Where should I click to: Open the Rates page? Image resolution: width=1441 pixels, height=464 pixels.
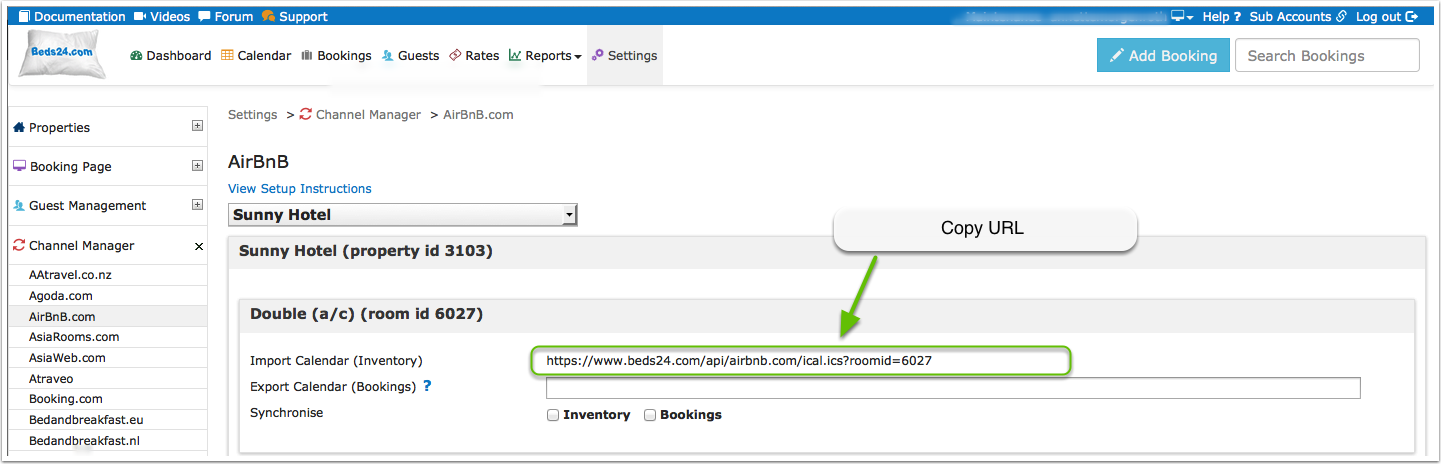[474, 56]
